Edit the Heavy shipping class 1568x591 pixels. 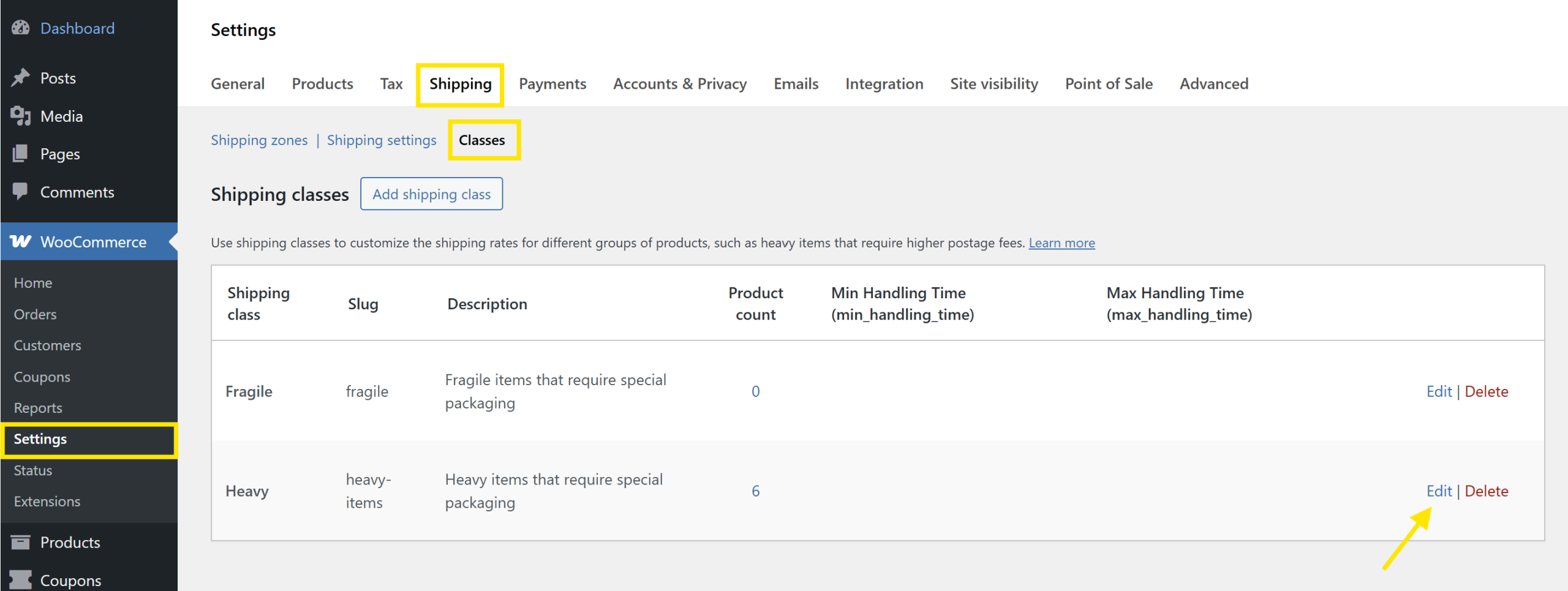[x=1438, y=491]
